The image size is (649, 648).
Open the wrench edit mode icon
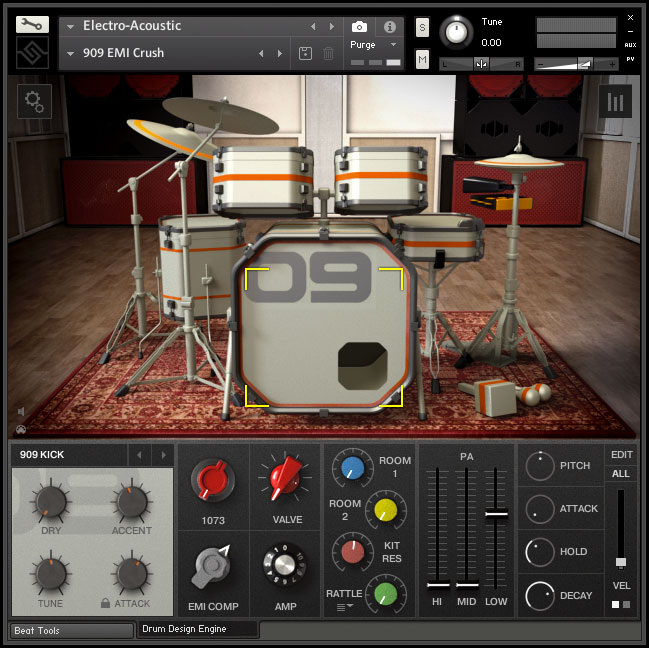pyautogui.click(x=32, y=25)
